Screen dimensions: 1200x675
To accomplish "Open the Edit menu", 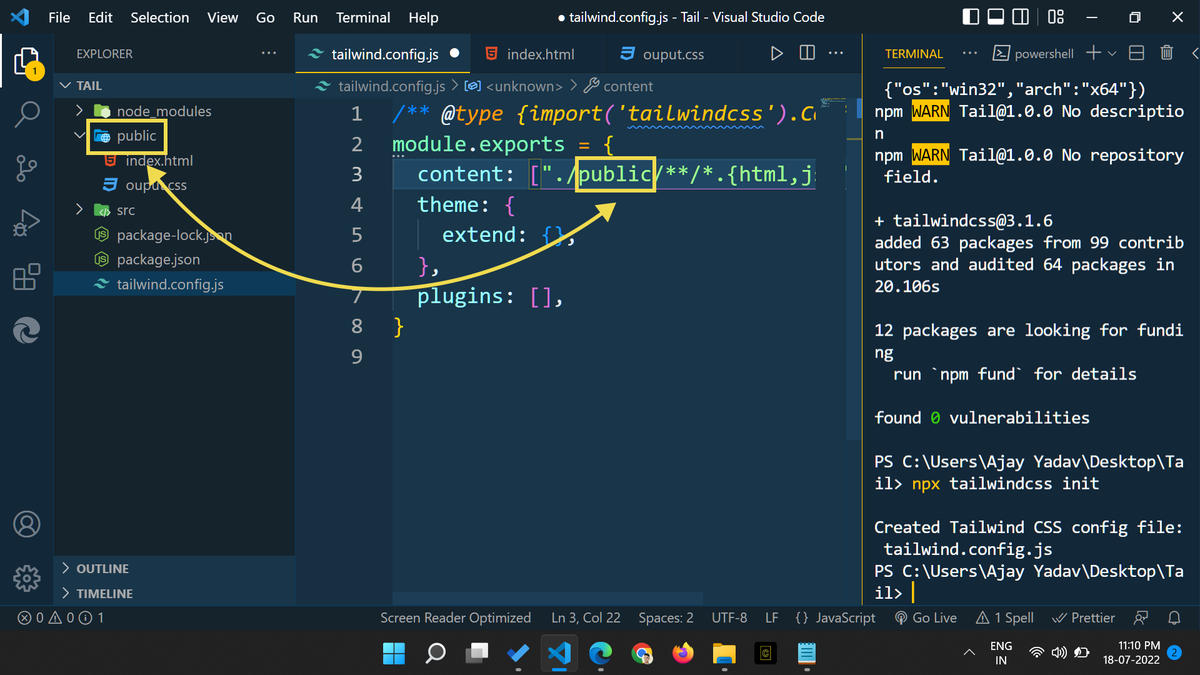I will [100, 17].
